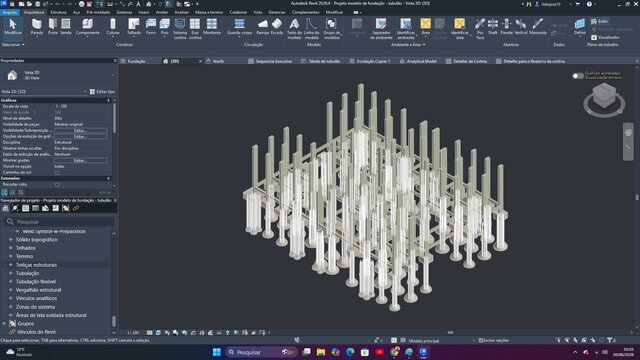Close the {3D} view tab
This screenshot has width=640, height=360.
point(200,61)
